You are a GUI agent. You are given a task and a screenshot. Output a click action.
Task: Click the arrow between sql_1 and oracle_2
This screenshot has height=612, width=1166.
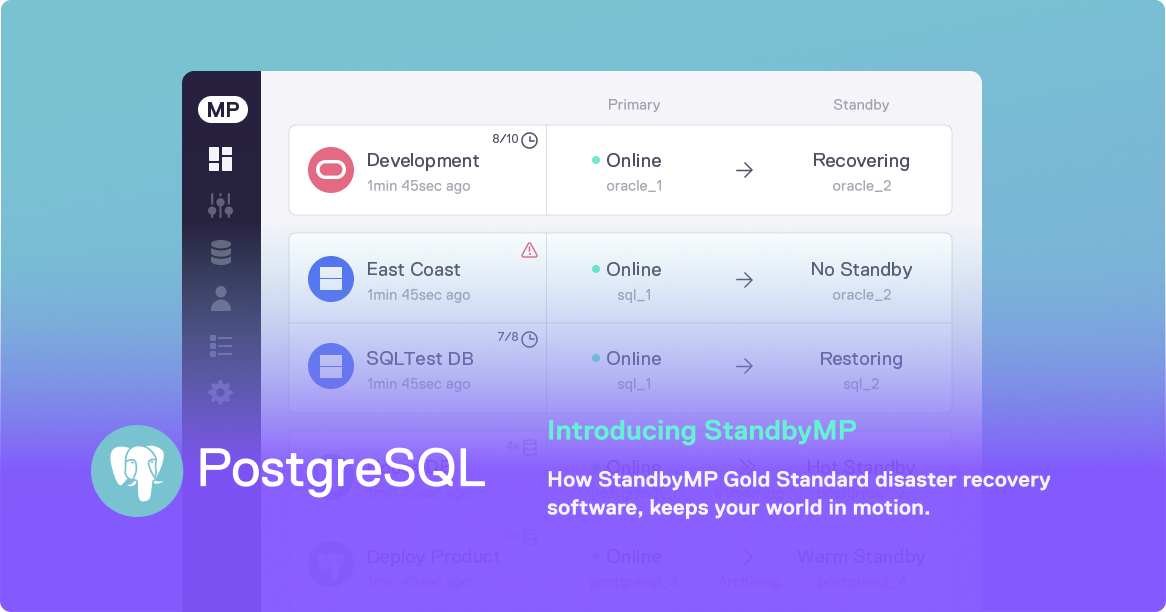coord(744,280)
